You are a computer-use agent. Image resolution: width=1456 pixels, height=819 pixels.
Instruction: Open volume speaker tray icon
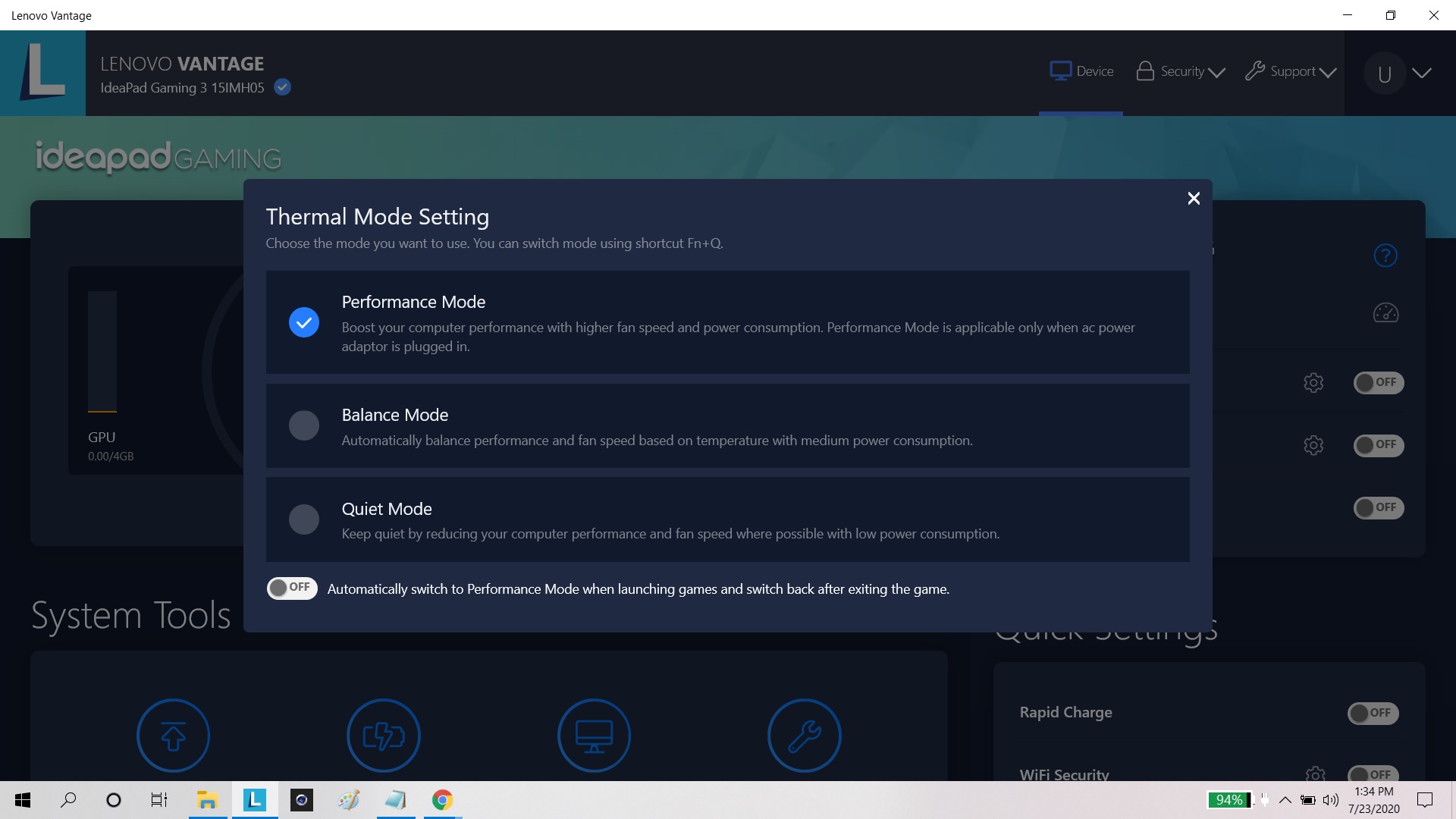tap(1331, 800)
